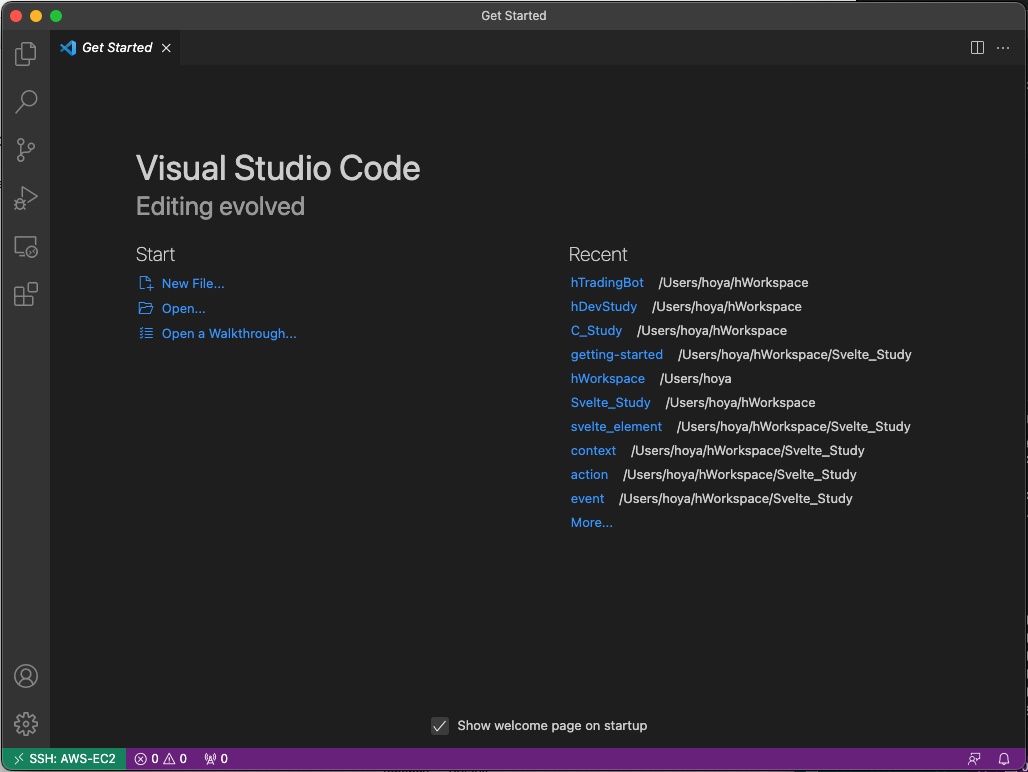Image resolution: width=1028 pixels, height=772 pixels.
Task: Click the forwarded ports indicator in status bar
Action: click(x=216, y=759)
